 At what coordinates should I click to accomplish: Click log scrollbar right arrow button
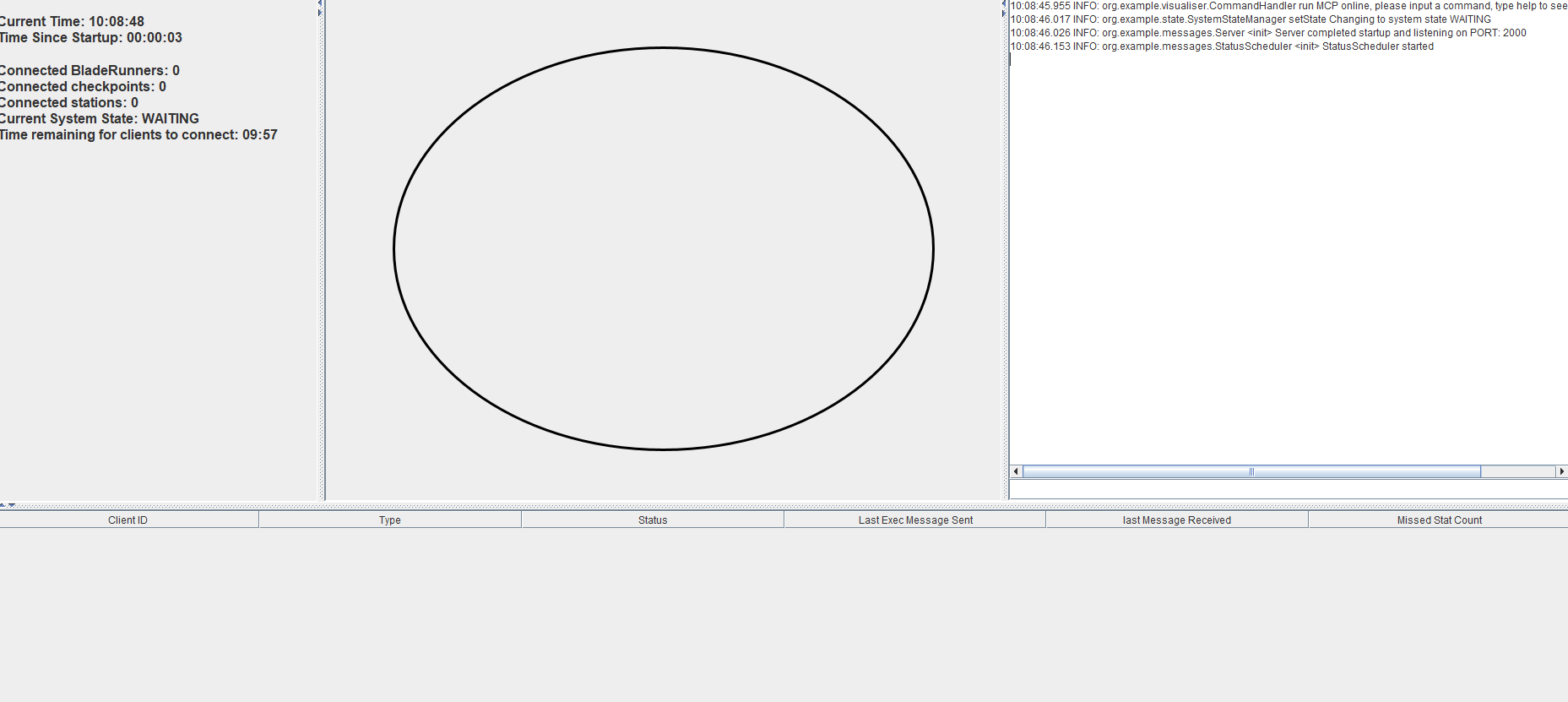(x=1561, y=471)
